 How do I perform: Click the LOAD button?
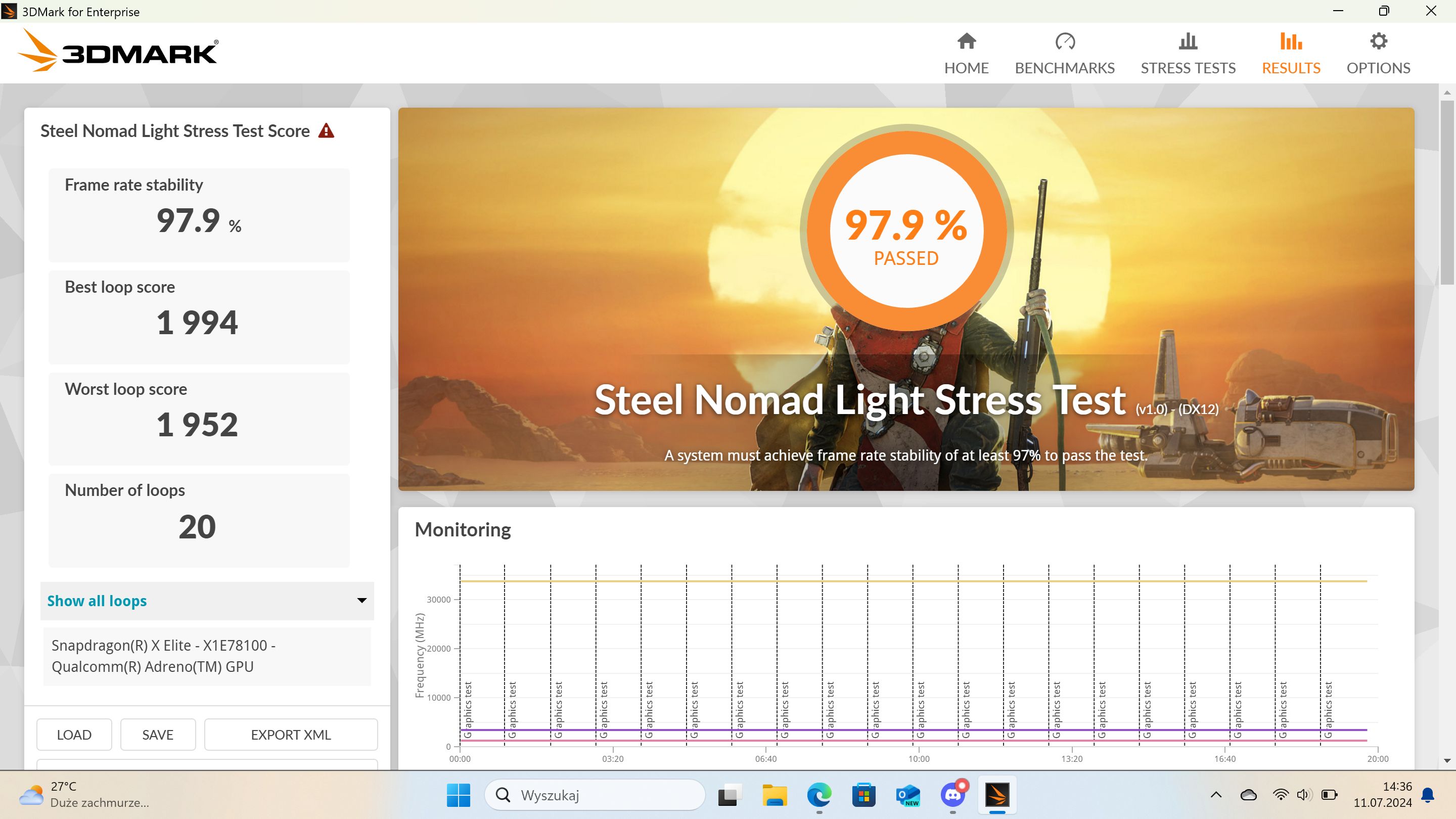point(74,734)
